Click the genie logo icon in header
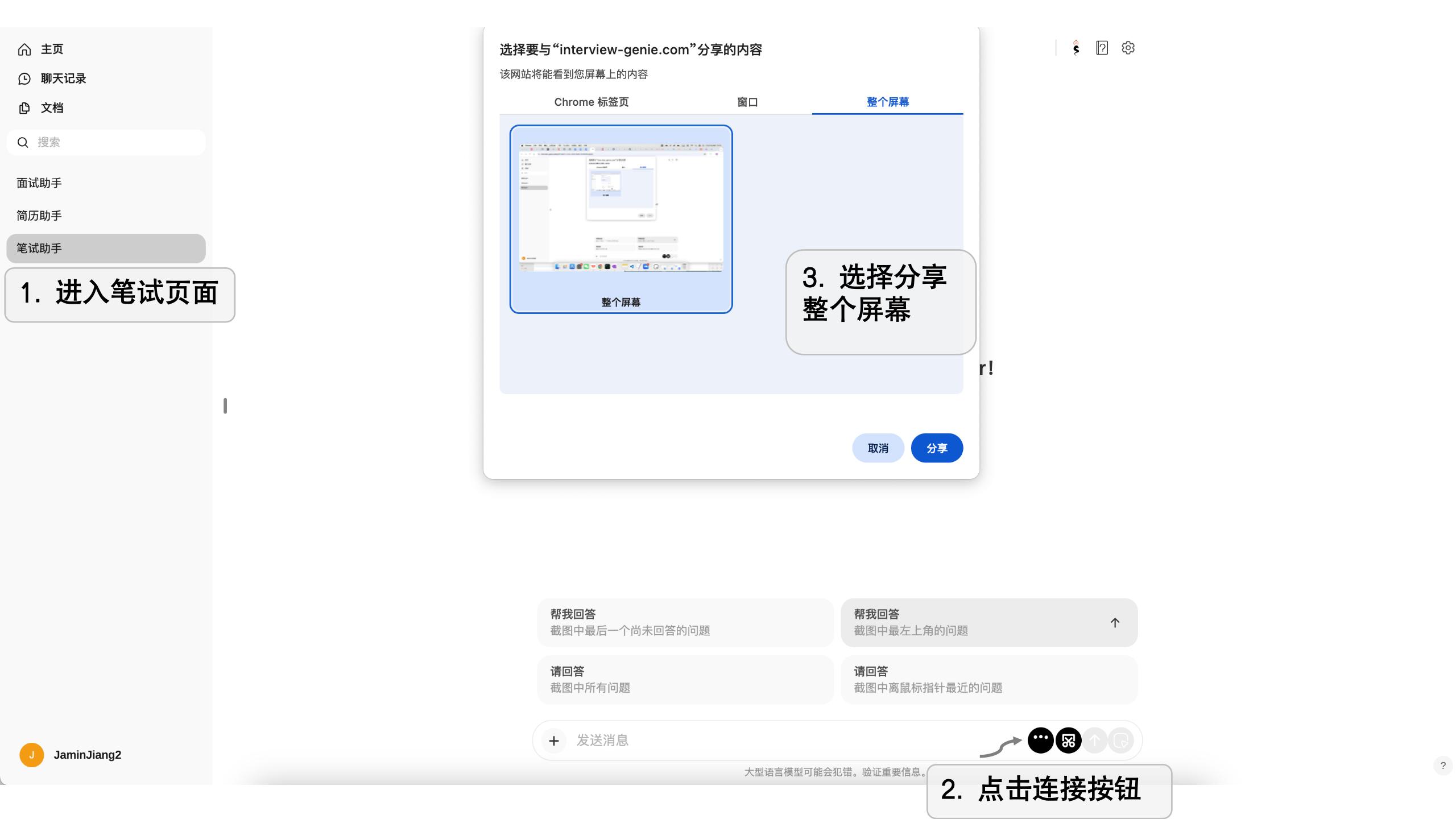This screenshot has width=1456, height=819. tap(1076, 48)
